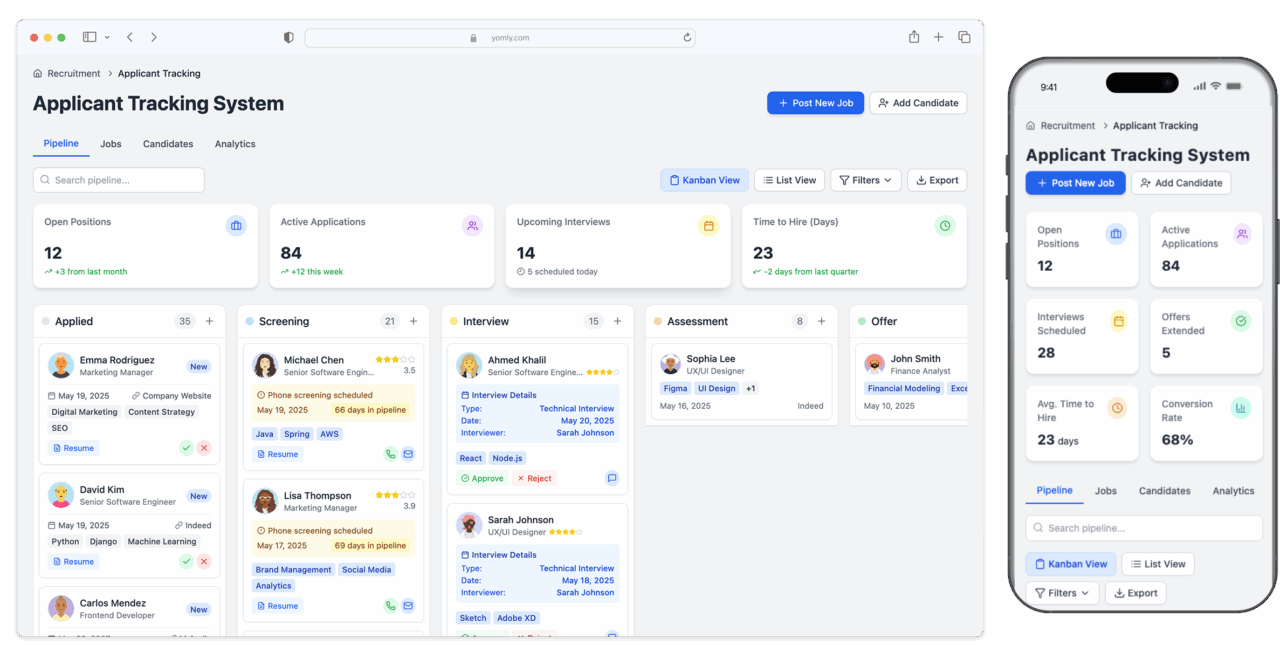Screen dimensions: 1280x666
Task: Open the chevron menu beside the sidebar icon
Action: click(107, 37)
